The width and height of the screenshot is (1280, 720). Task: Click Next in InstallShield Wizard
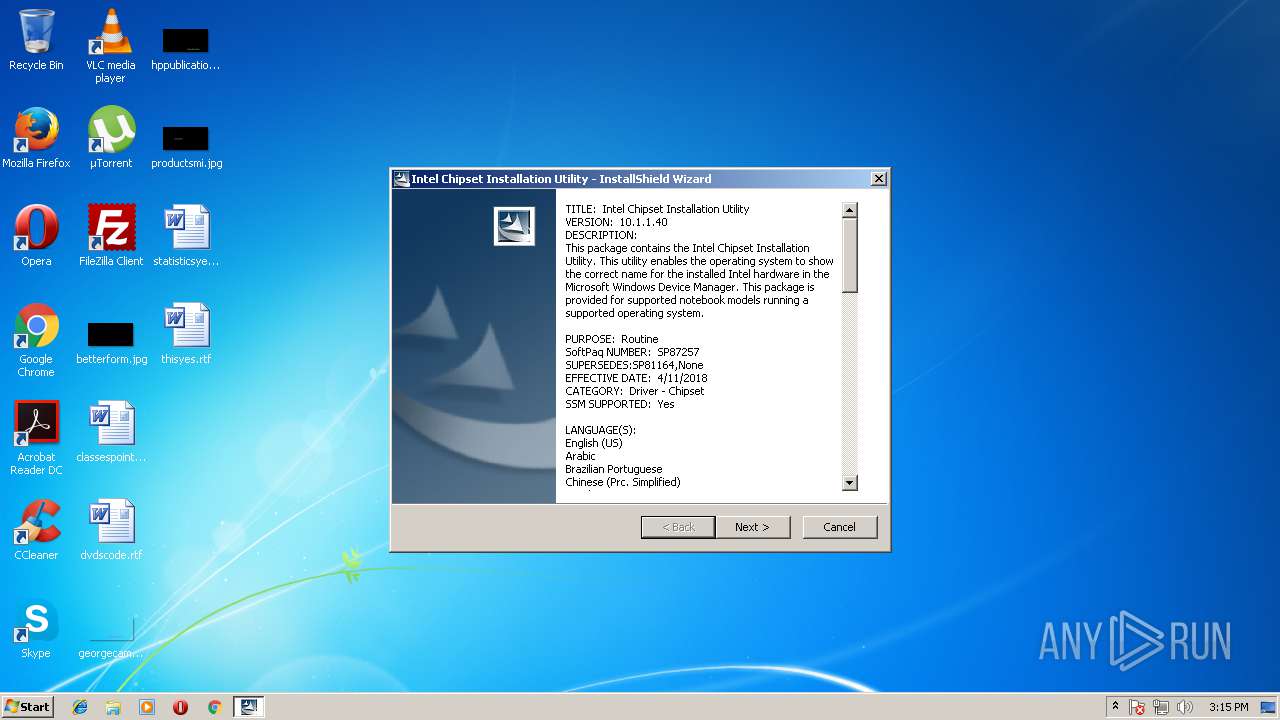pos(753,527)
